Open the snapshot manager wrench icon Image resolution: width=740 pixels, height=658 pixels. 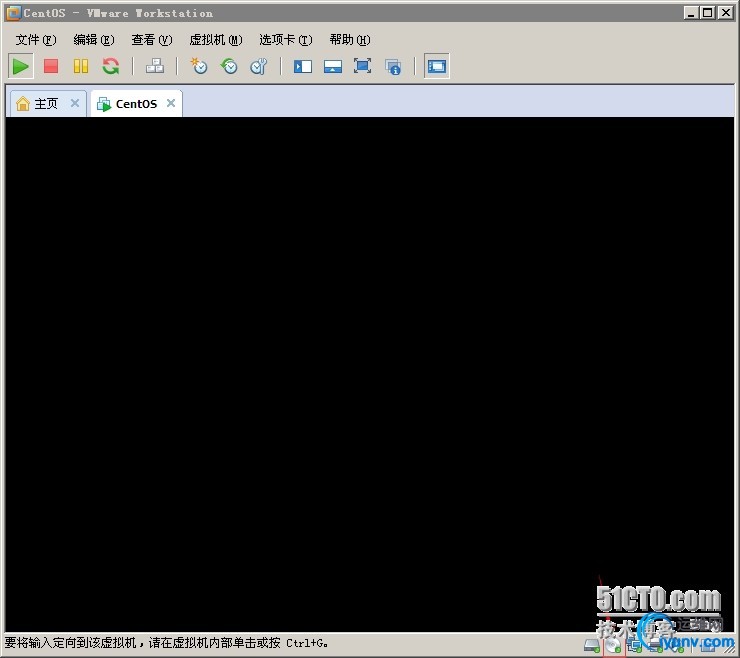(x=259, y=66)
